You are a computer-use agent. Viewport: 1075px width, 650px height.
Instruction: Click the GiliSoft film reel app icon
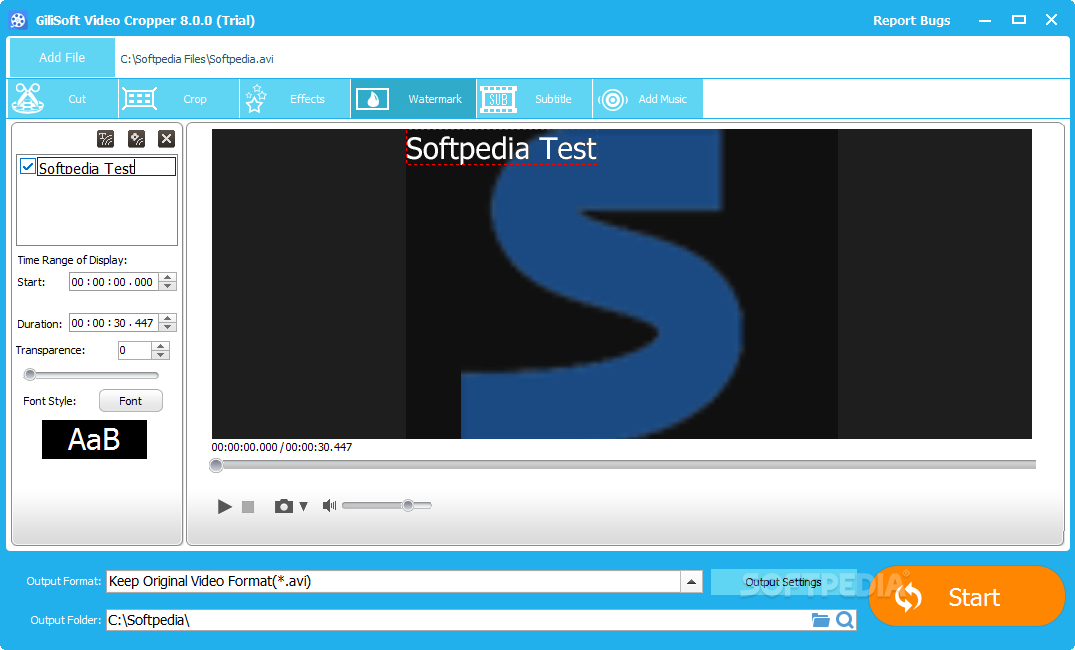19,21
